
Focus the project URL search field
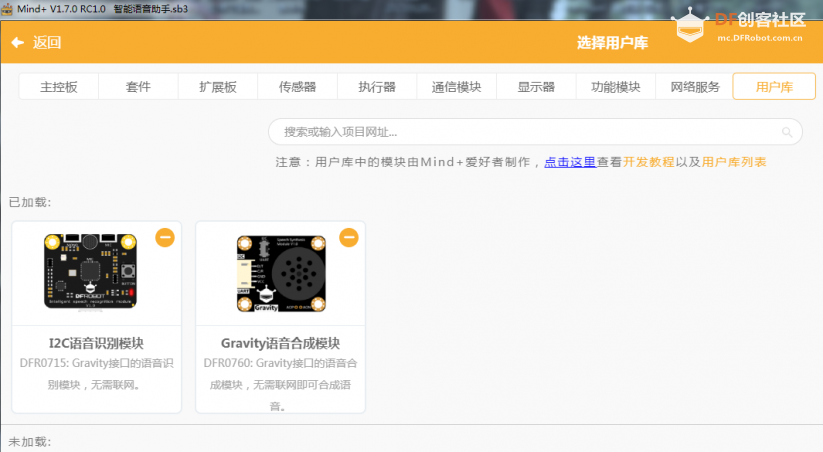pyautogui.click(x=535, y=132)
